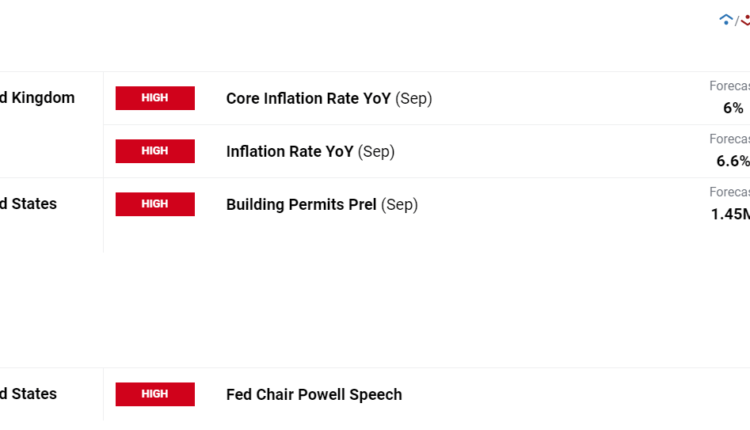
Task: Click (Sep) text next to Building Permits Prel
Action: [399, 204]
